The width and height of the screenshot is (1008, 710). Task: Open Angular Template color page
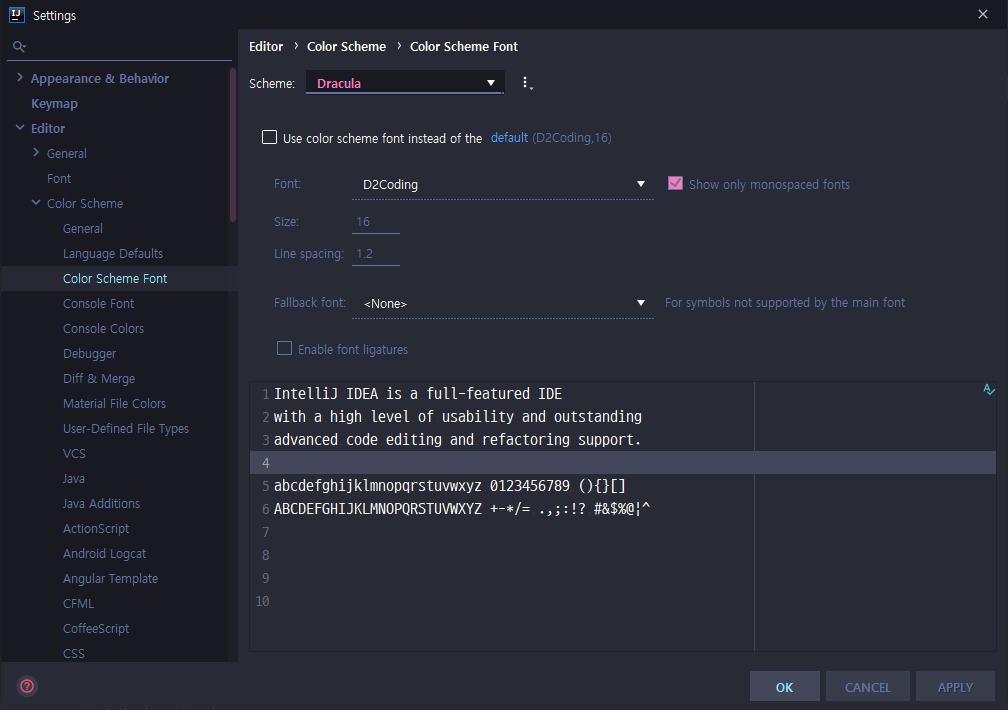(110, 579)
